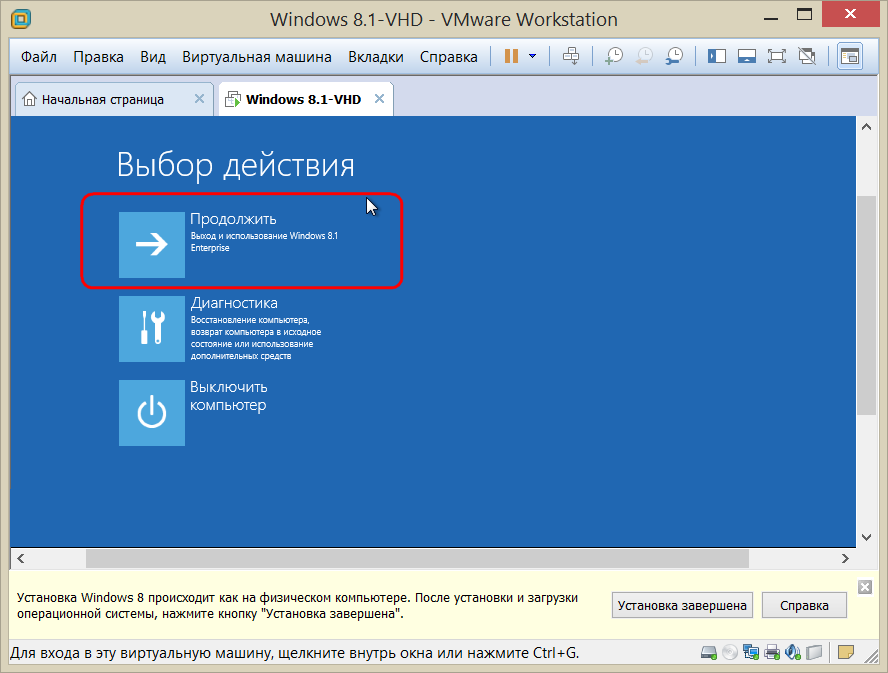888x673 pixels.
Task: Open the snapshot manager
Action: [674, 56]
